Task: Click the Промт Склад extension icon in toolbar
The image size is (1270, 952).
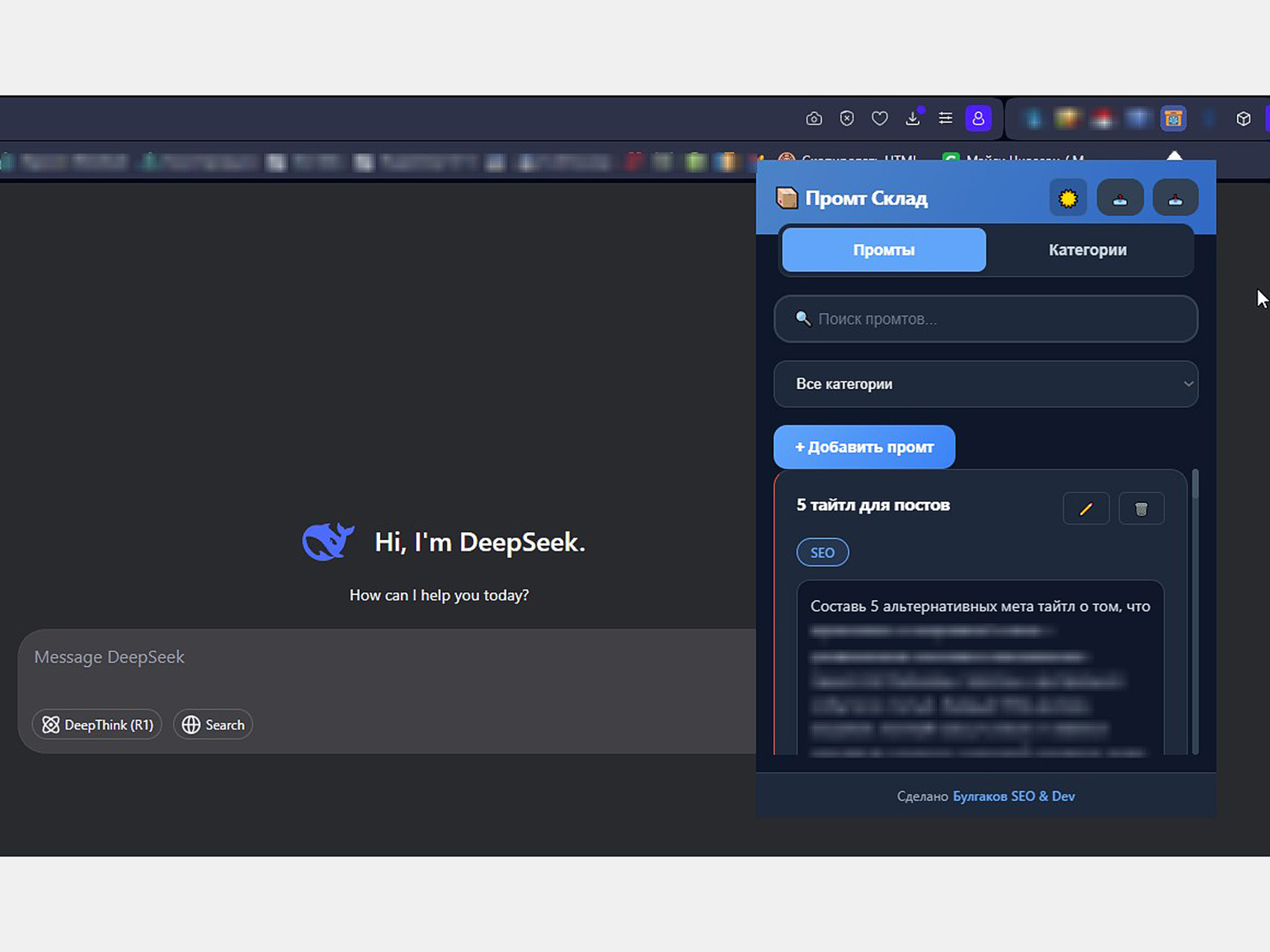Action: [1174, 119]
